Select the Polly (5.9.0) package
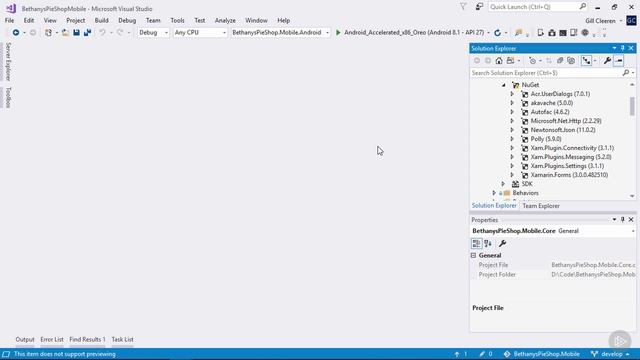The image size is (640, 360). point(546,139)
